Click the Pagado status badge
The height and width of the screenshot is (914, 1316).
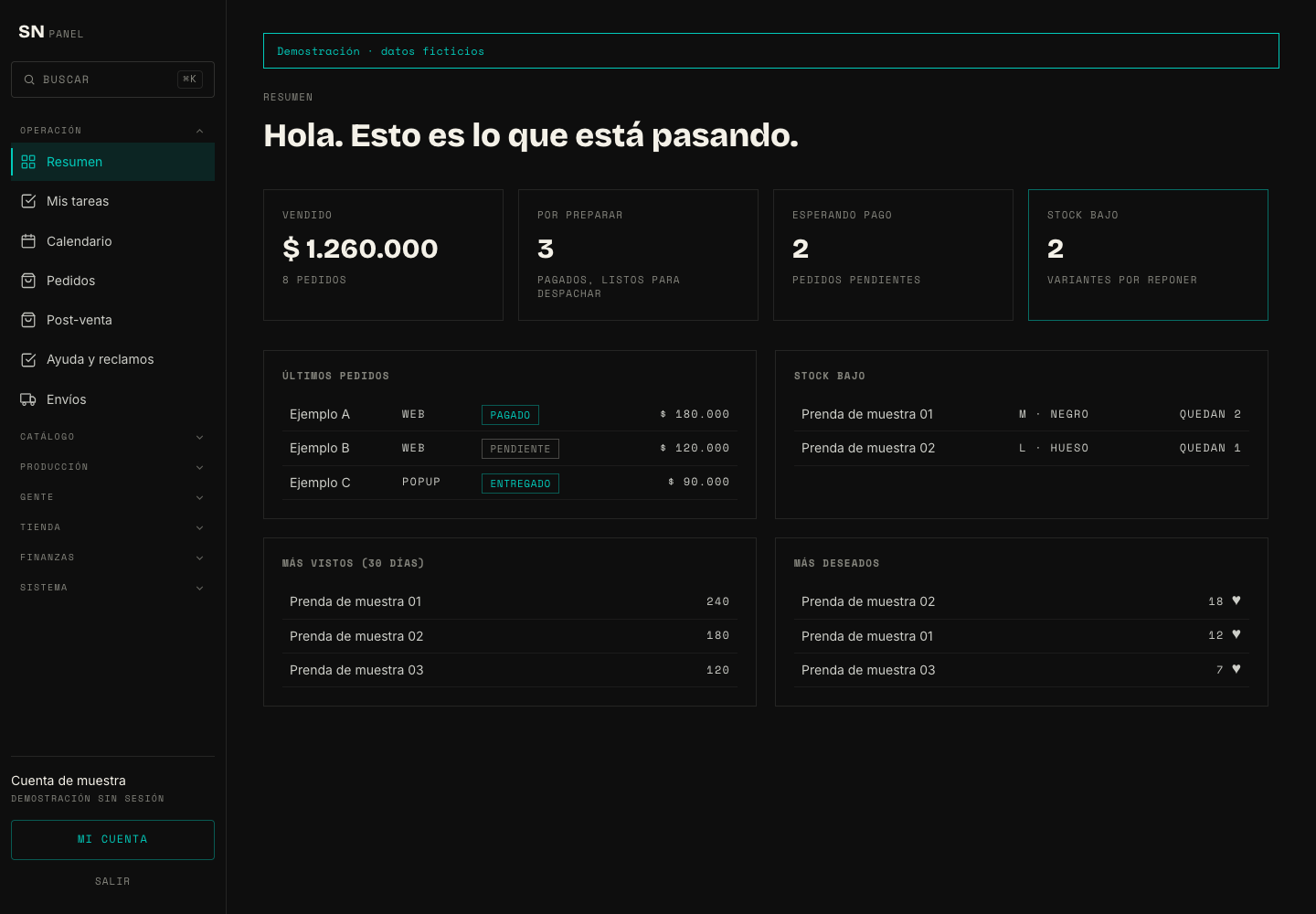[510, 415]
